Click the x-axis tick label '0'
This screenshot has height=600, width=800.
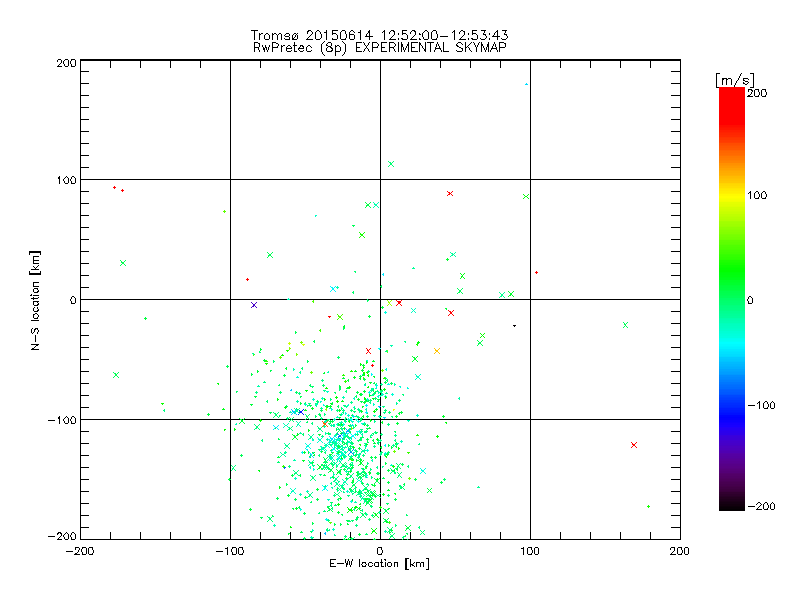[x=380, y=551]
